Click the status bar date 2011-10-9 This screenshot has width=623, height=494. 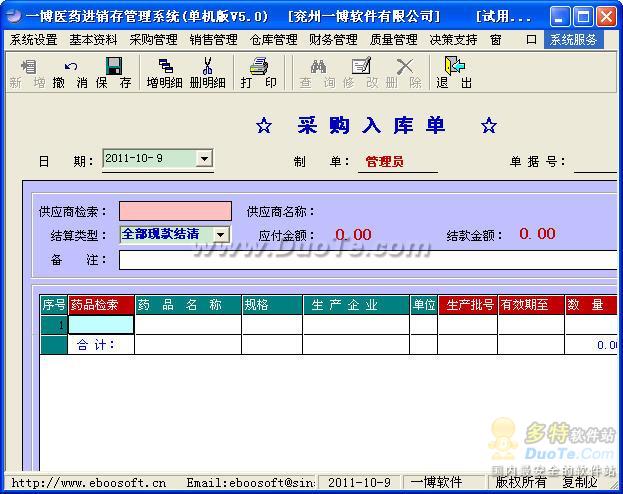coord(359,483)
